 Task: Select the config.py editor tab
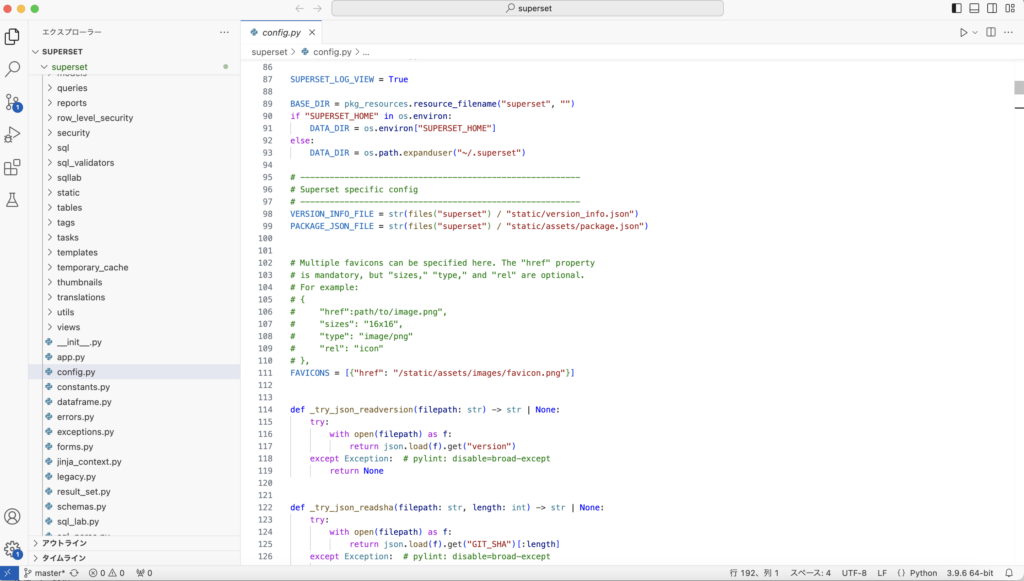tap(280, 31)
